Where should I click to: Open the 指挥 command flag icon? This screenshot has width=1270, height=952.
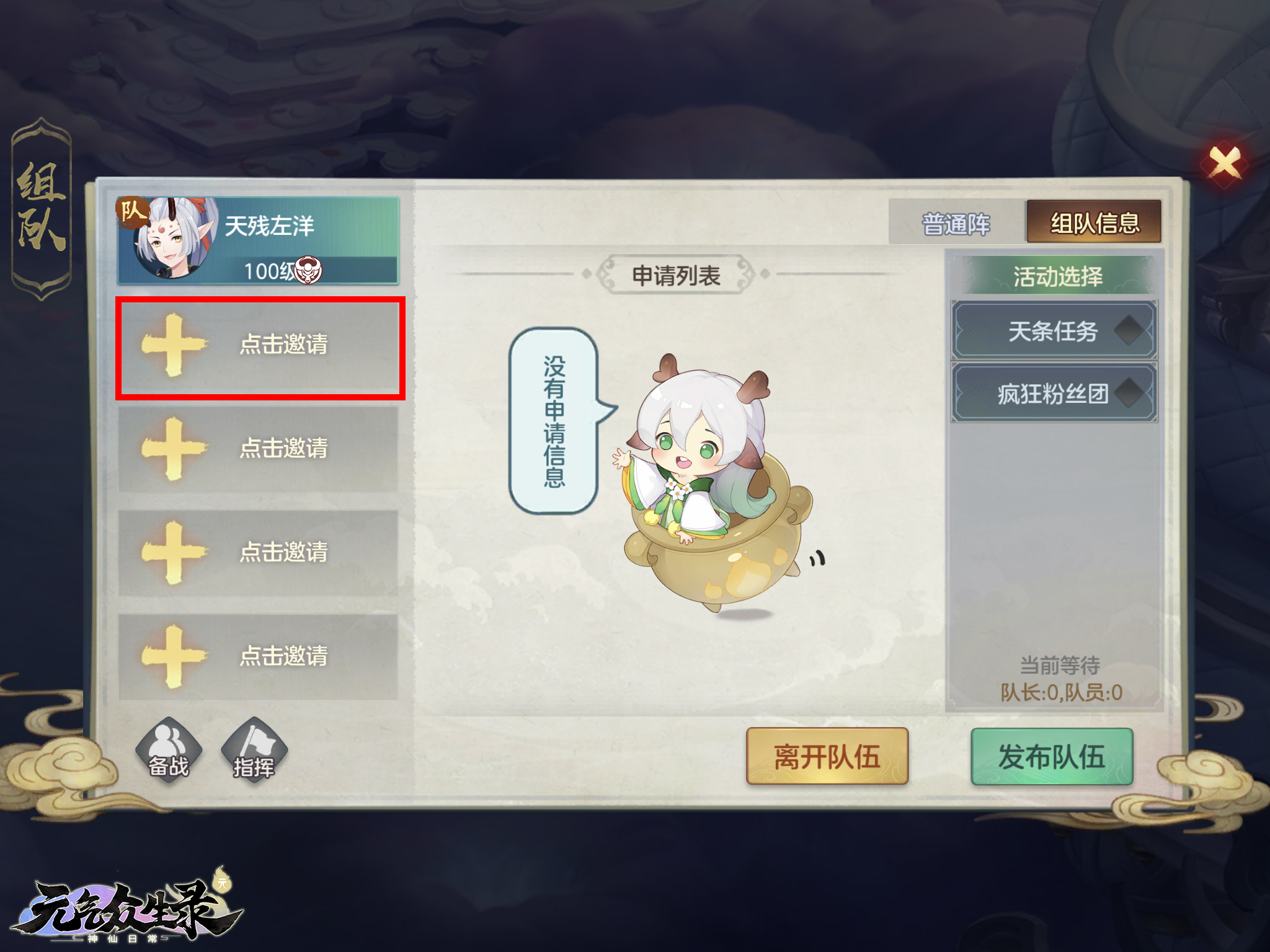click(254, 750)
